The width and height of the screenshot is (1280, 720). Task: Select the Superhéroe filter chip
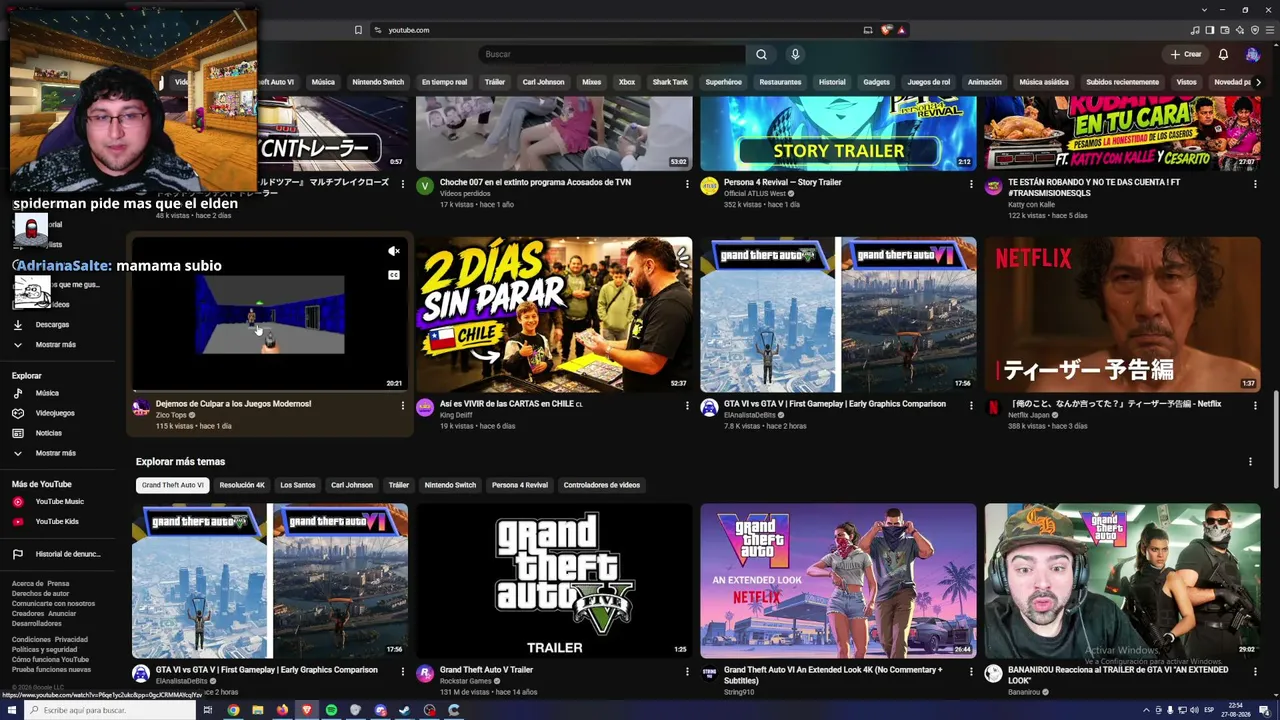pyautogui.click(x=723, y=82)
